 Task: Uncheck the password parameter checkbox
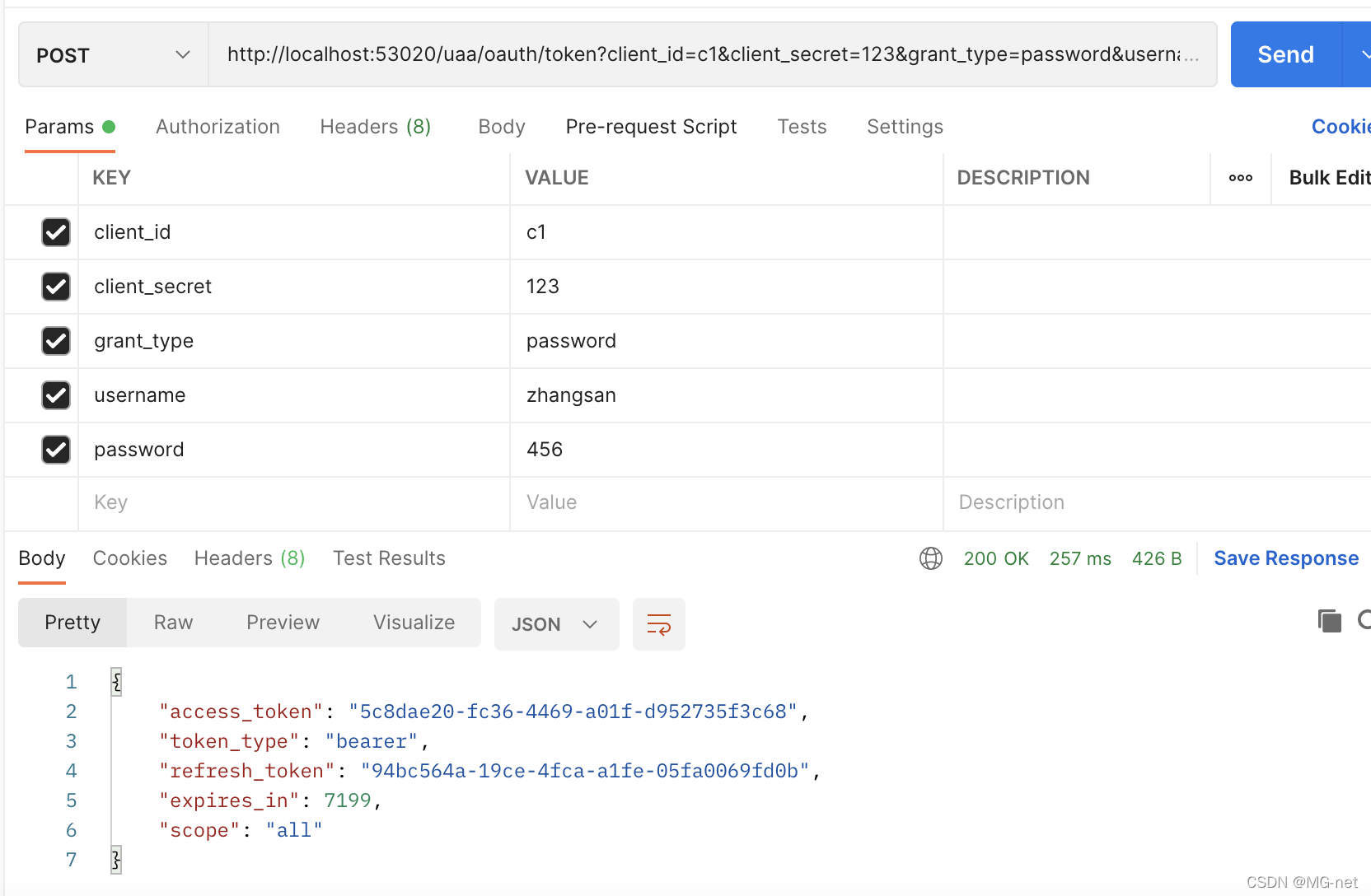56,450
